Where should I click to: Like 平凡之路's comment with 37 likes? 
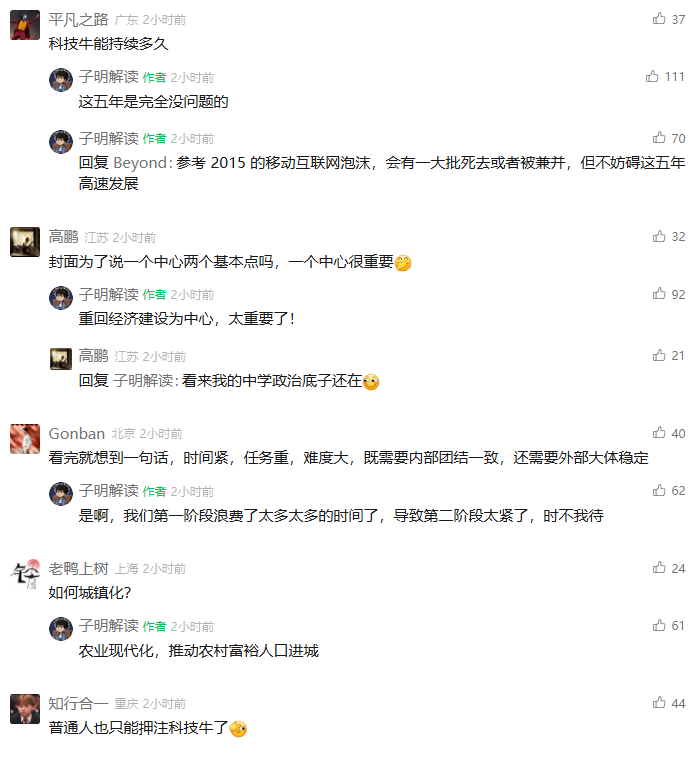[x=659, y=19]
